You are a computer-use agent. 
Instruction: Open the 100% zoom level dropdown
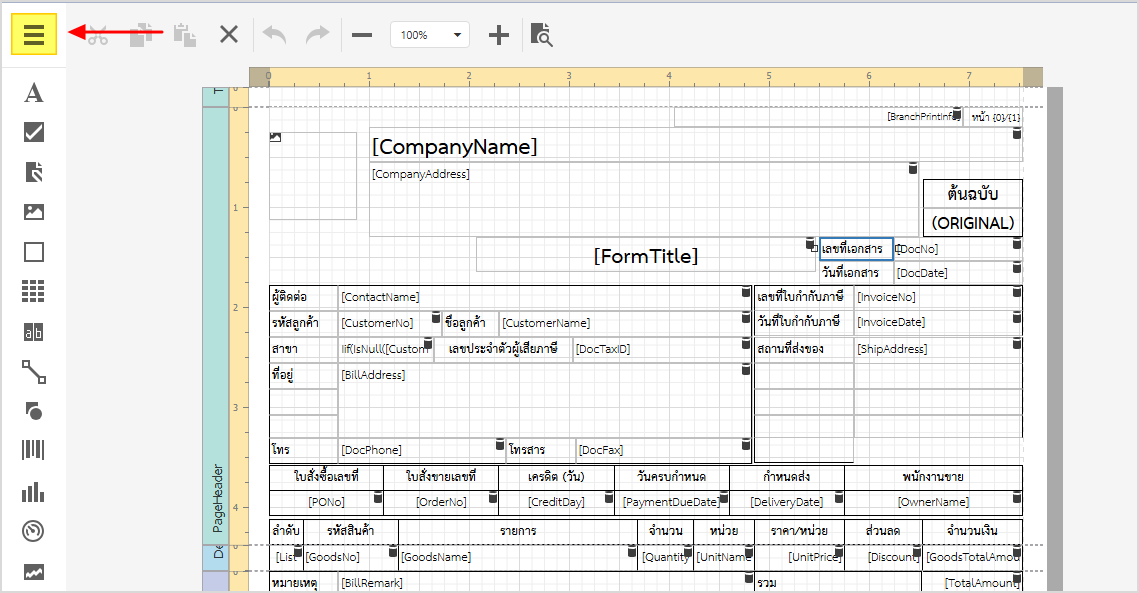tap(430, 35)
